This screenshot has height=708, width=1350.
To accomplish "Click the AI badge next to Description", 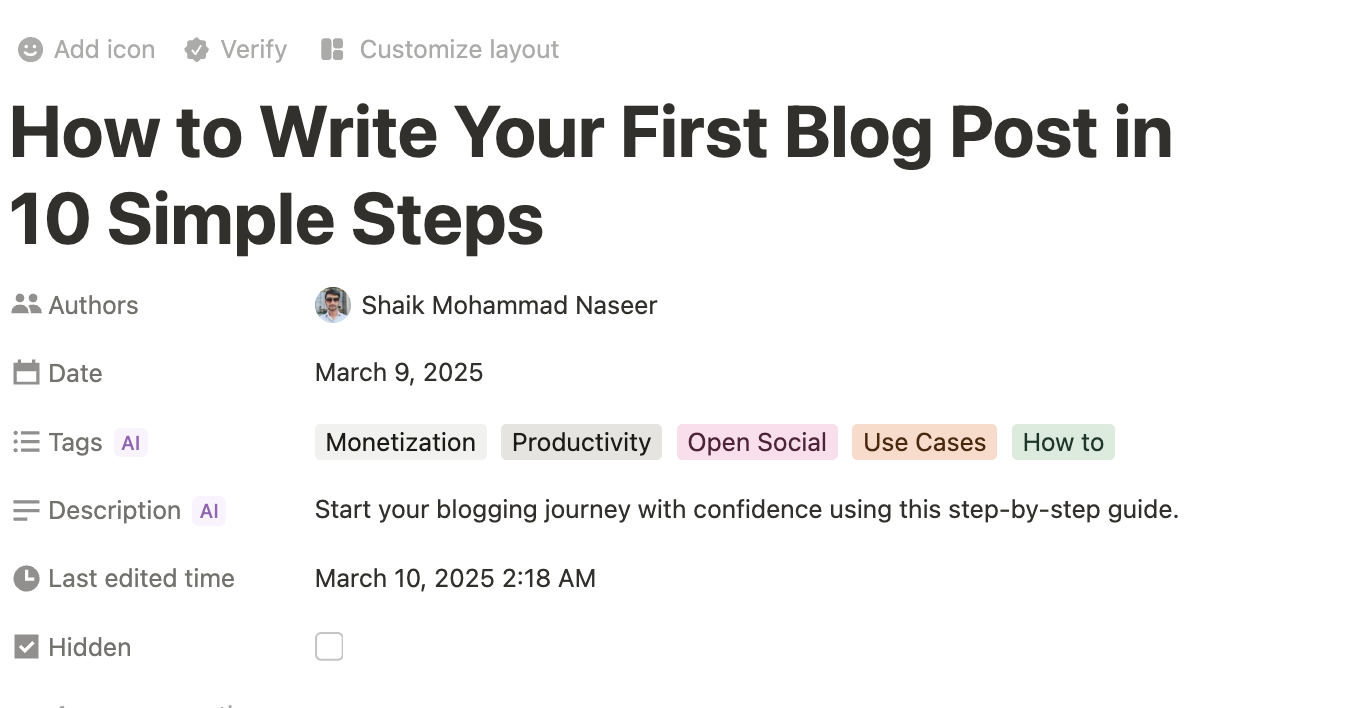I will point(209,511).
